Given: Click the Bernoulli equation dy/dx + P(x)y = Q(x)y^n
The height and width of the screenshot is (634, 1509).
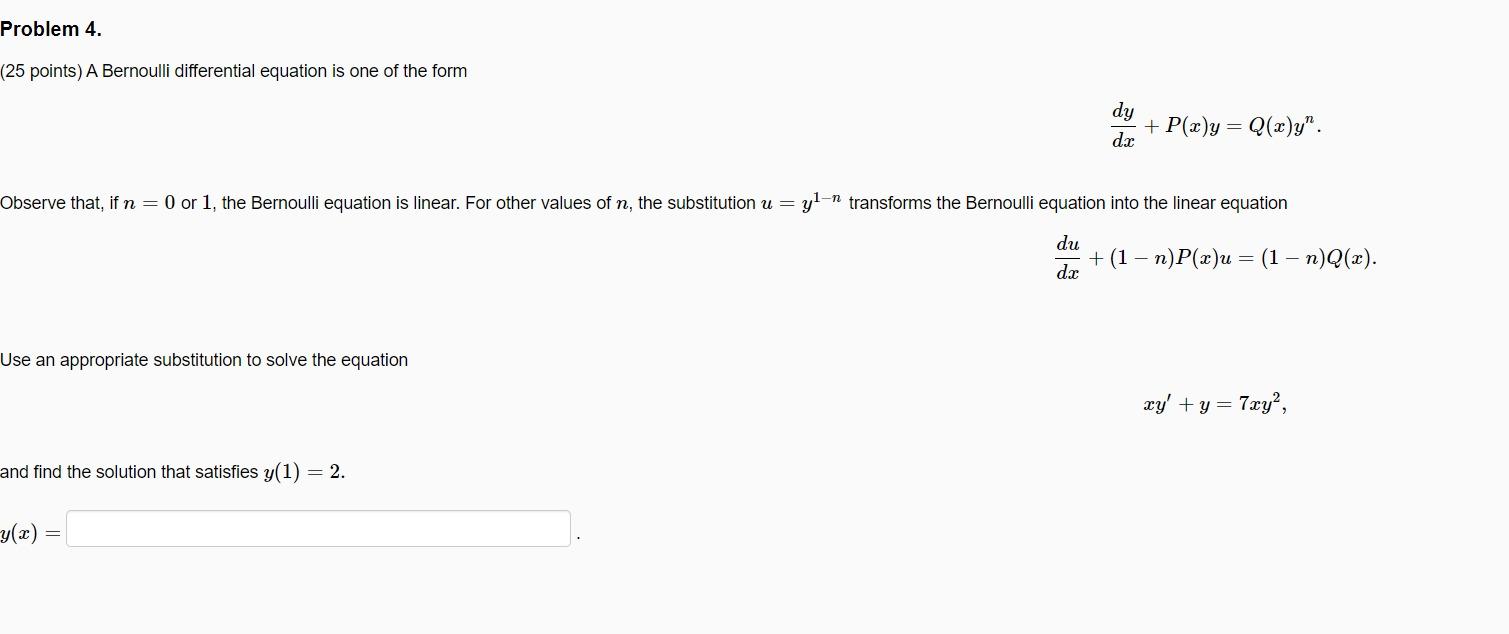Looking at the screenshot, I should coord(1215,125).
